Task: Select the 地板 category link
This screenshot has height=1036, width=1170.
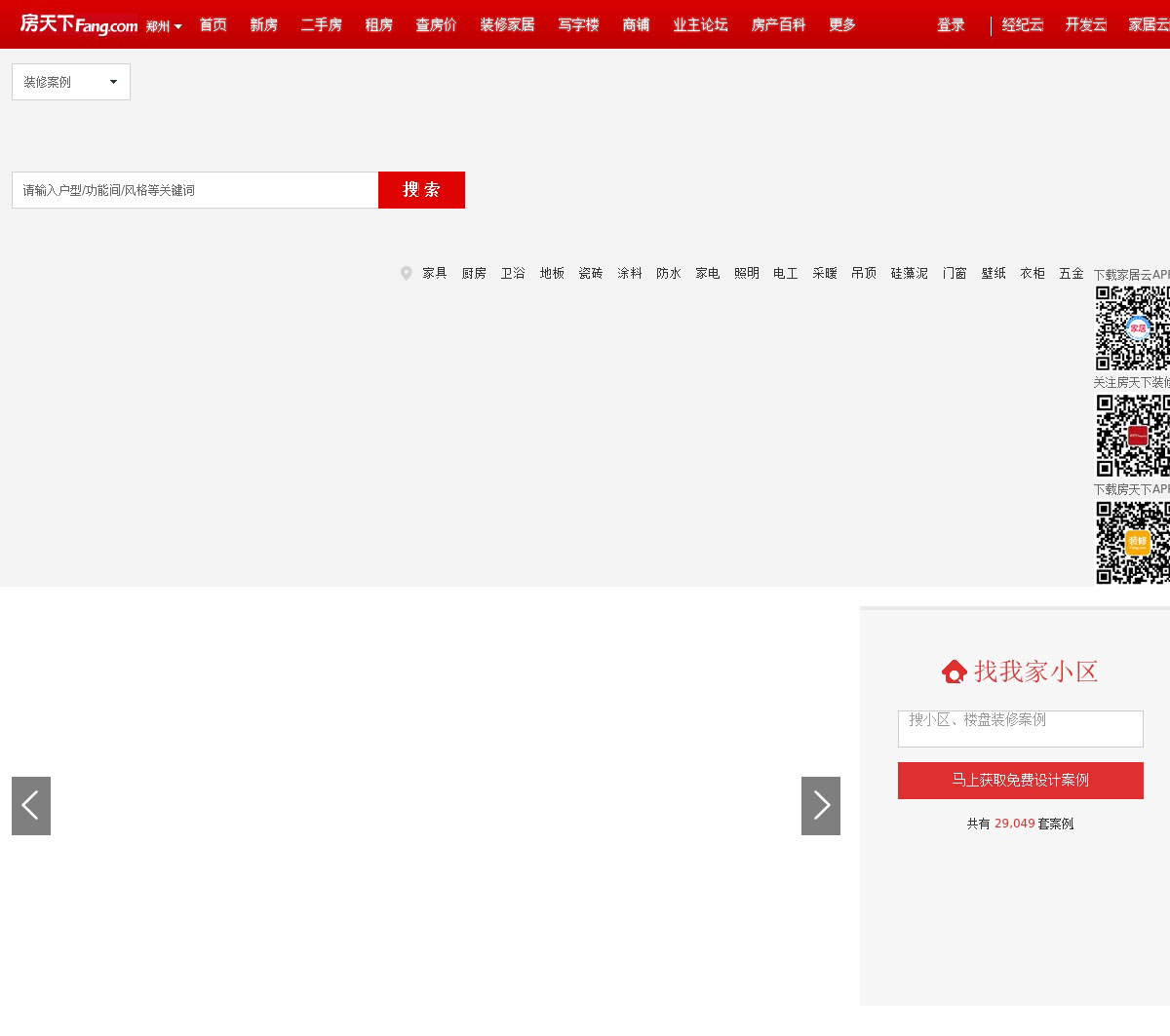Action: 552,274
